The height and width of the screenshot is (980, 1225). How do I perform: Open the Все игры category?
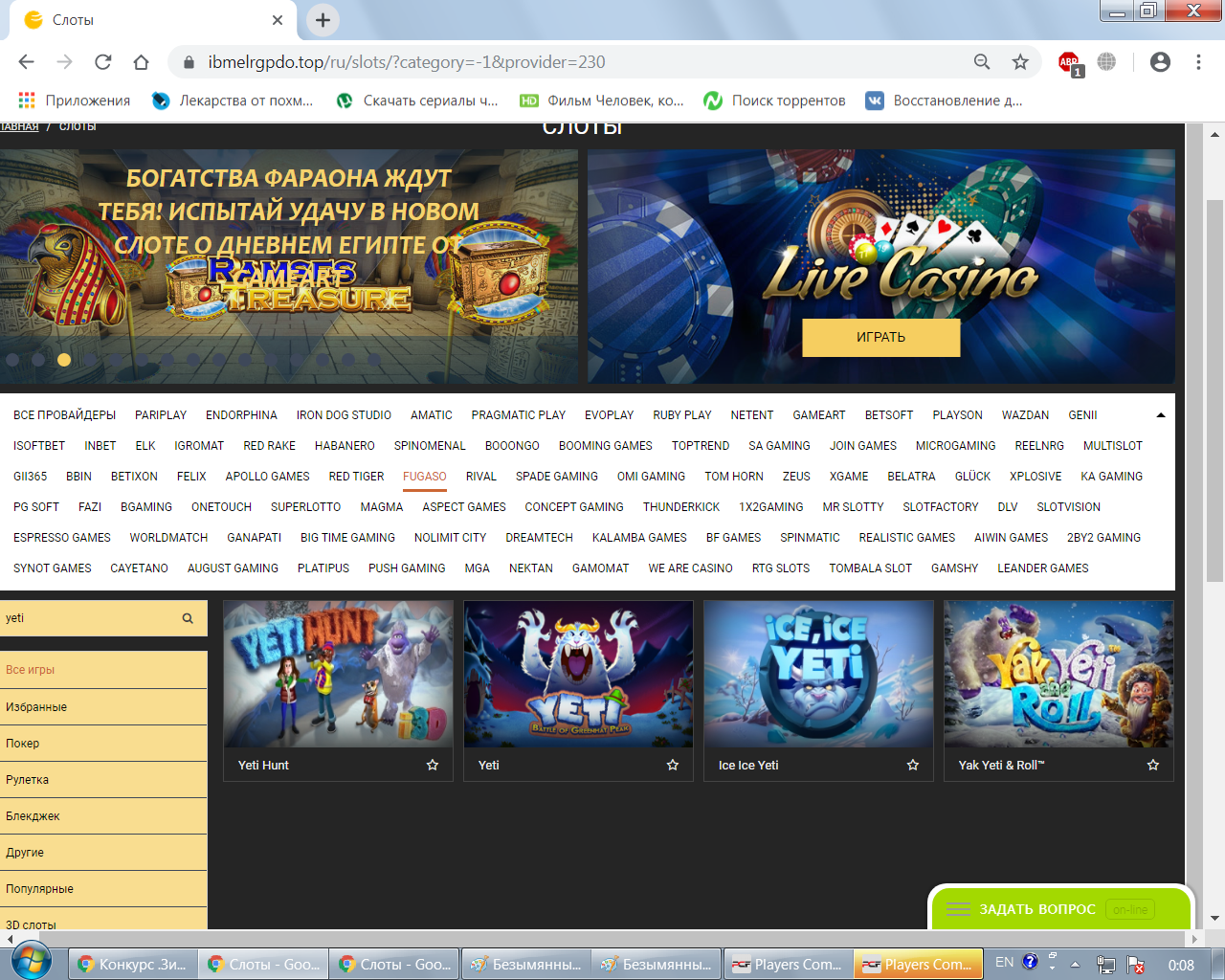[x=103, y=670]
